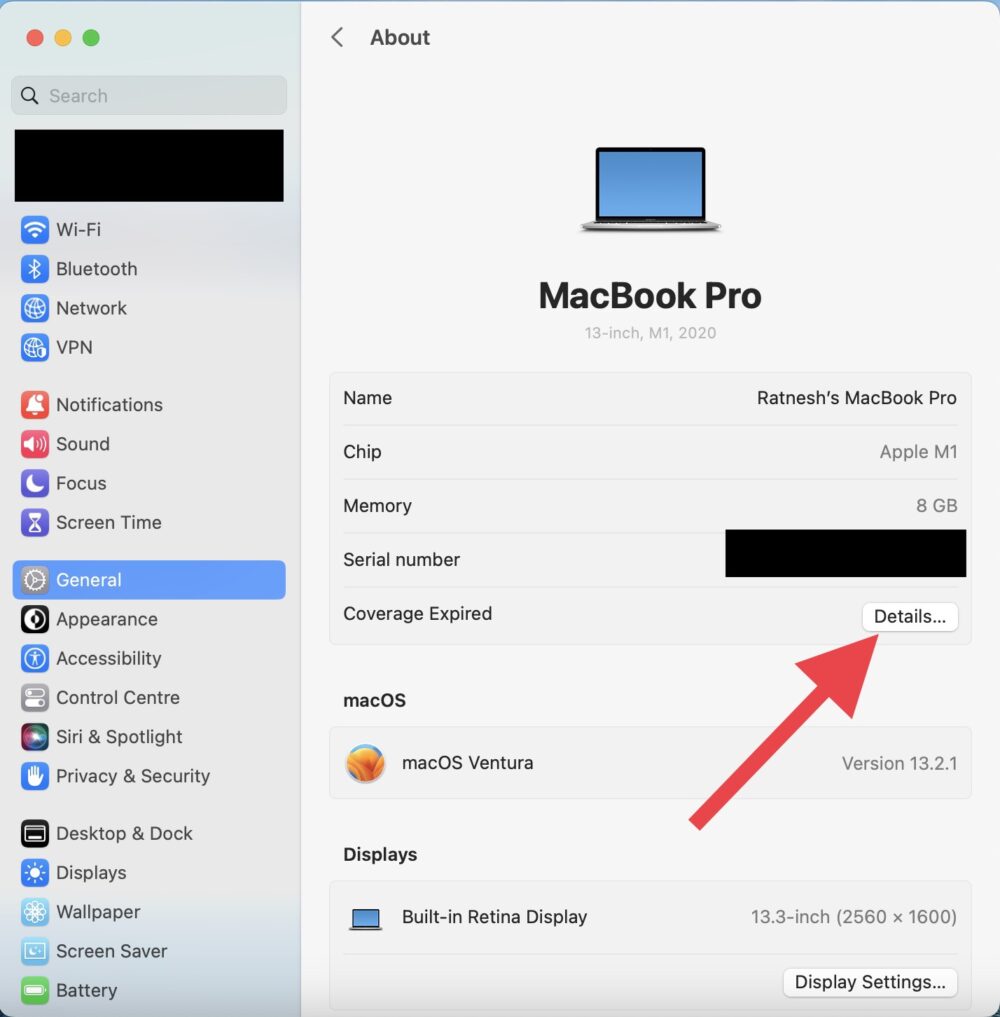Open Display Settings button
The height and width of the screenshot is (1017, 1000).
point(870,983)
